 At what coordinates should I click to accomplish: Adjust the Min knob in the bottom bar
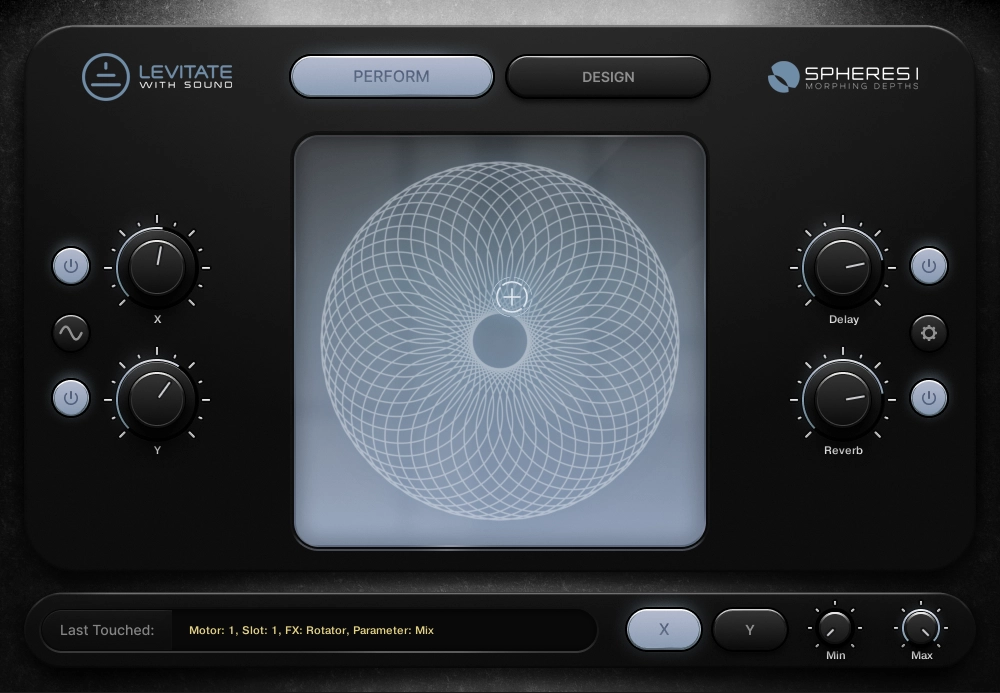[x=835, y=629]
